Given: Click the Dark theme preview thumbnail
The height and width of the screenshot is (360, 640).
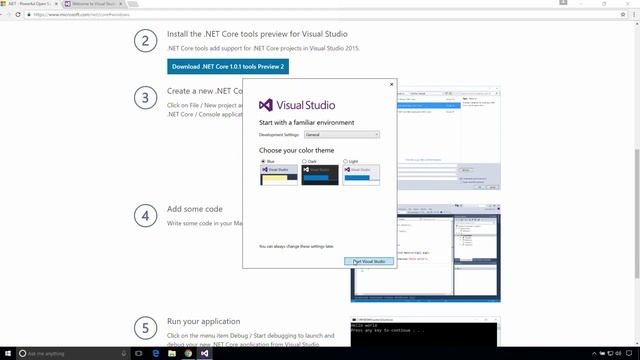Looking at the screenshot, I should (x=320, y=175).
